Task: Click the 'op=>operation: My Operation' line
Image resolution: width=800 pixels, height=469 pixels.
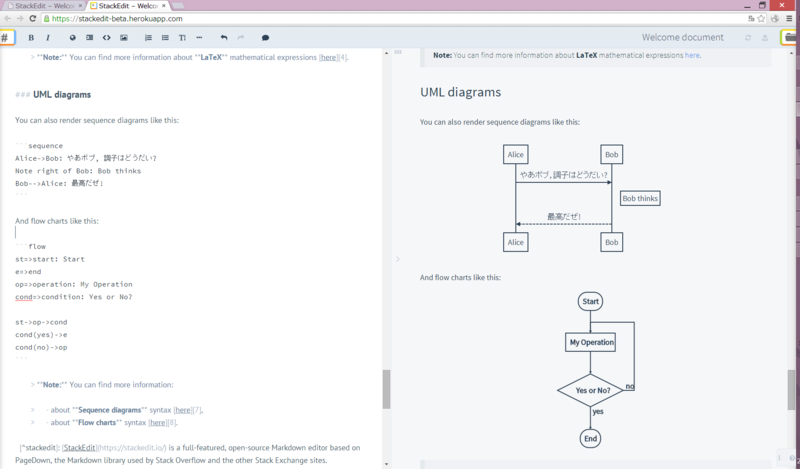Action: pos(73,284)
